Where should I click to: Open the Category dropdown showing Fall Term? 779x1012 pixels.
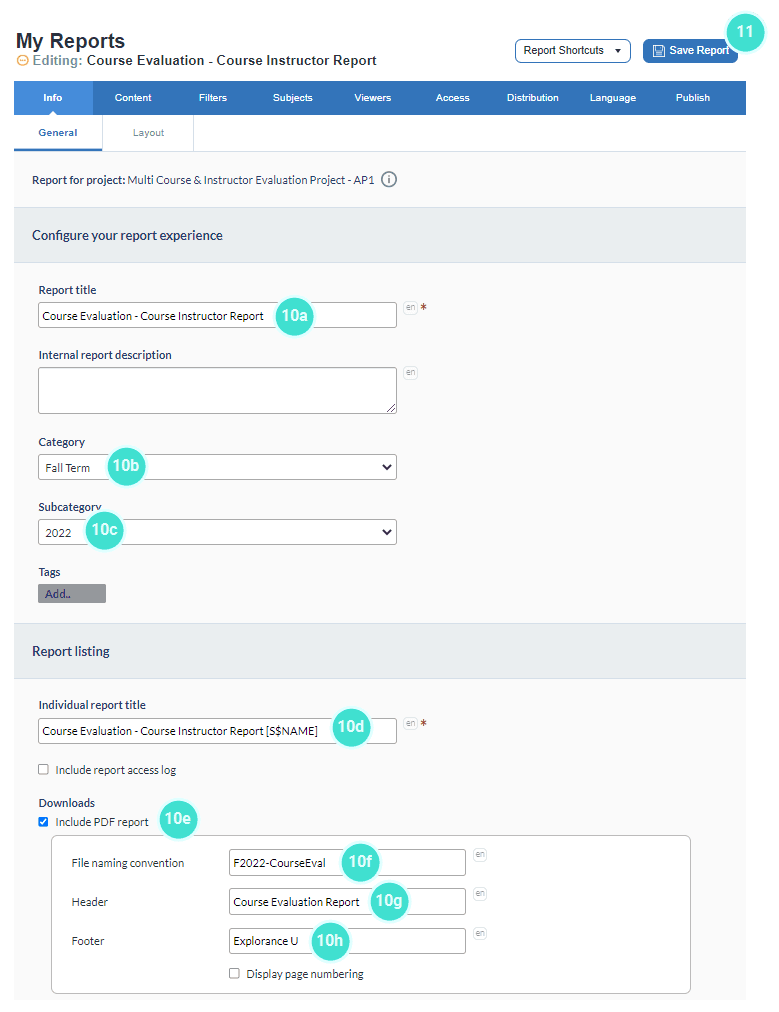218,467
